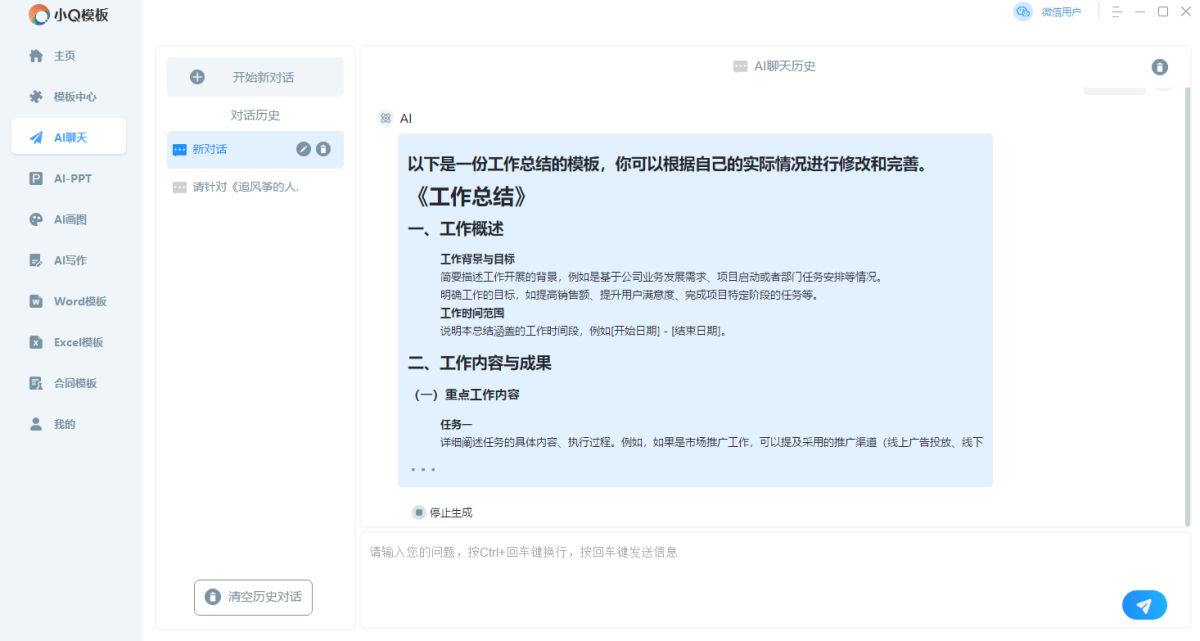This screenshot has width=1200, height=641.
Task: Click the trash icon in chat history header
Action: coord(1159,67)
